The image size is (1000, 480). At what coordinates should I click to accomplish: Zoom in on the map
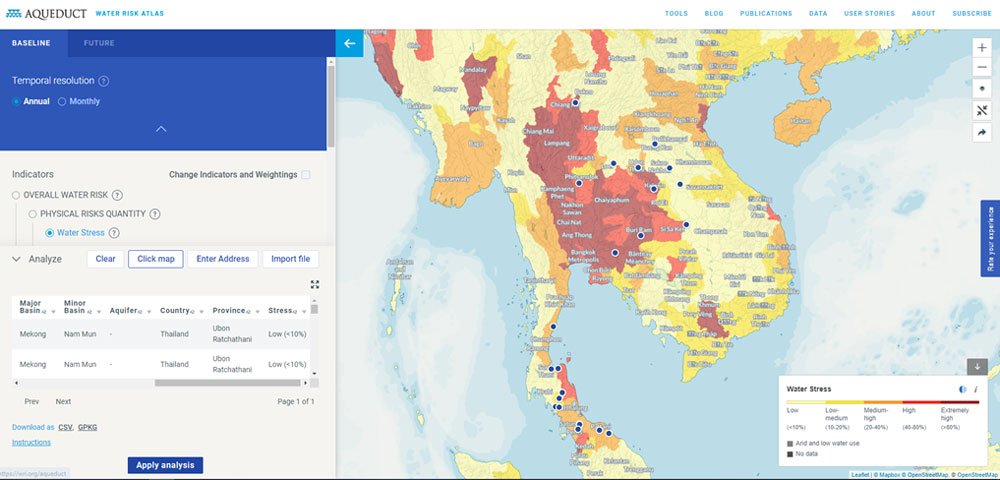coord(982,47)
